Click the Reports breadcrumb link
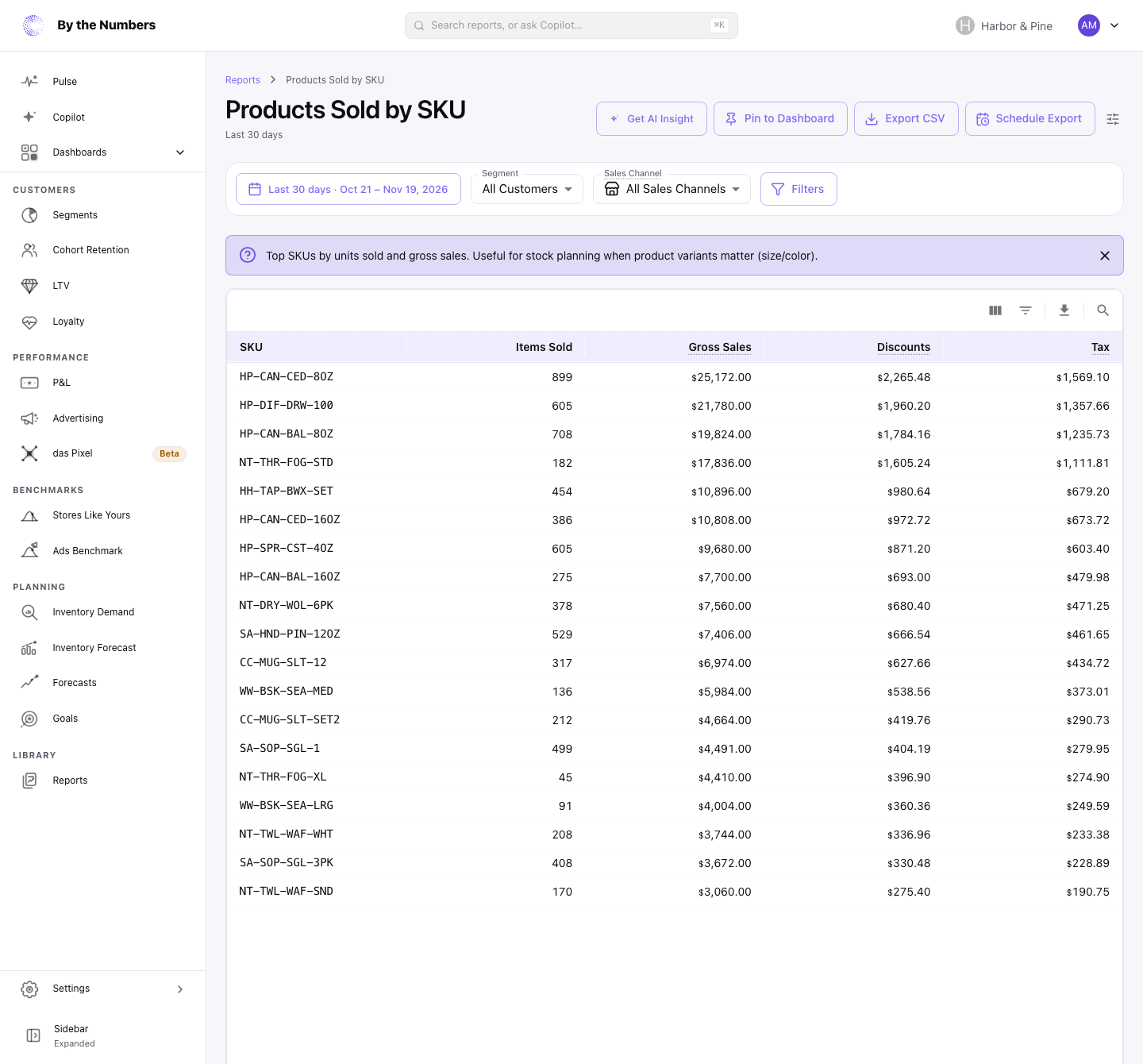This screenshot has height=1064, width=1143. 243,80
